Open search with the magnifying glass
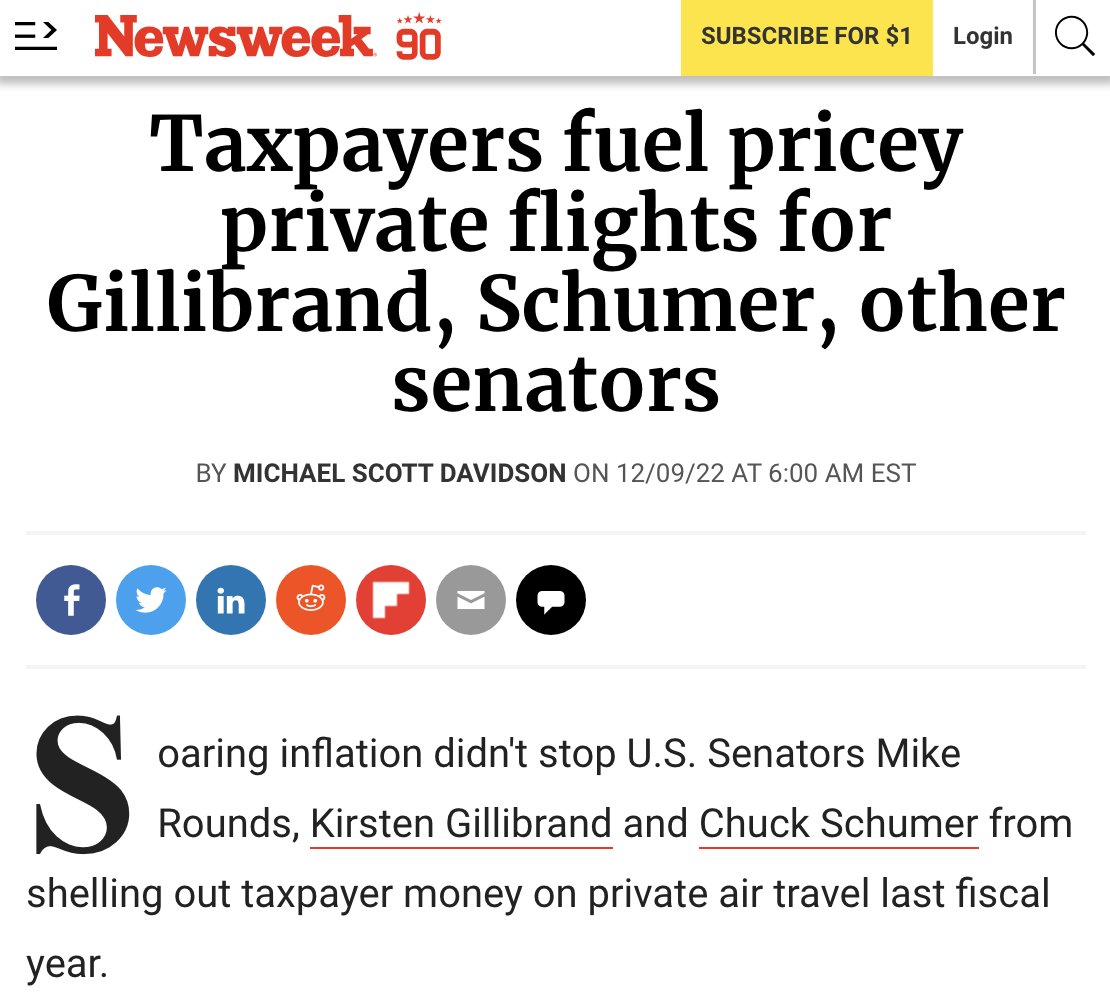The width and height of the screenshot is (1110, 1006). [x=1074, y=37]
